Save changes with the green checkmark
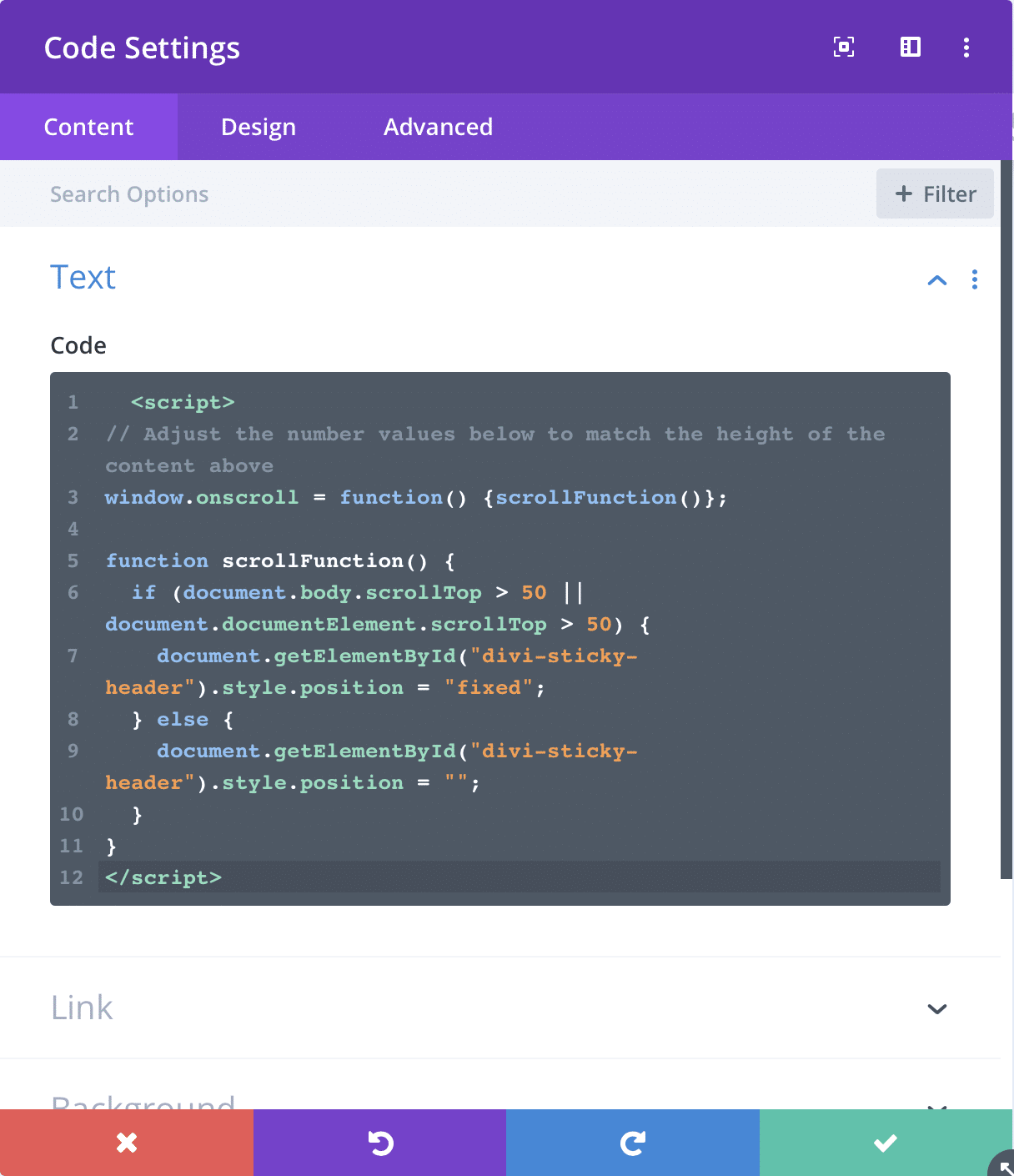This screenshot has width=1014, height=1176. 886,1143
